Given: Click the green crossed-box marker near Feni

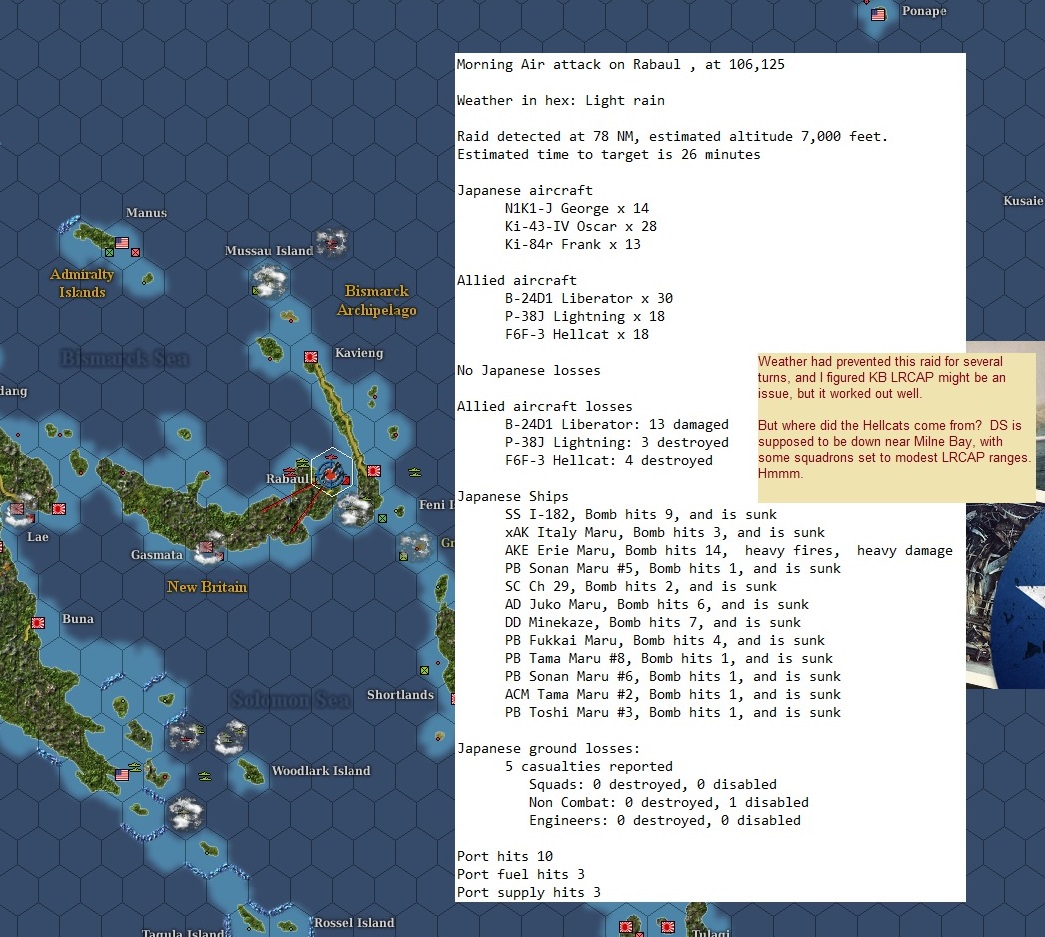Looking at the screenshot, I should tap(383, 518).
